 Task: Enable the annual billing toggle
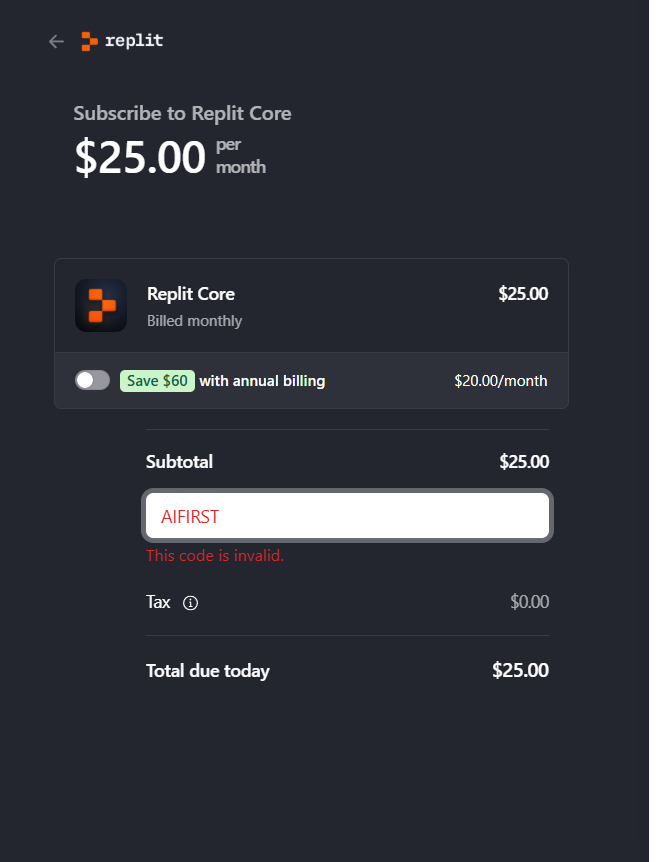92,380
